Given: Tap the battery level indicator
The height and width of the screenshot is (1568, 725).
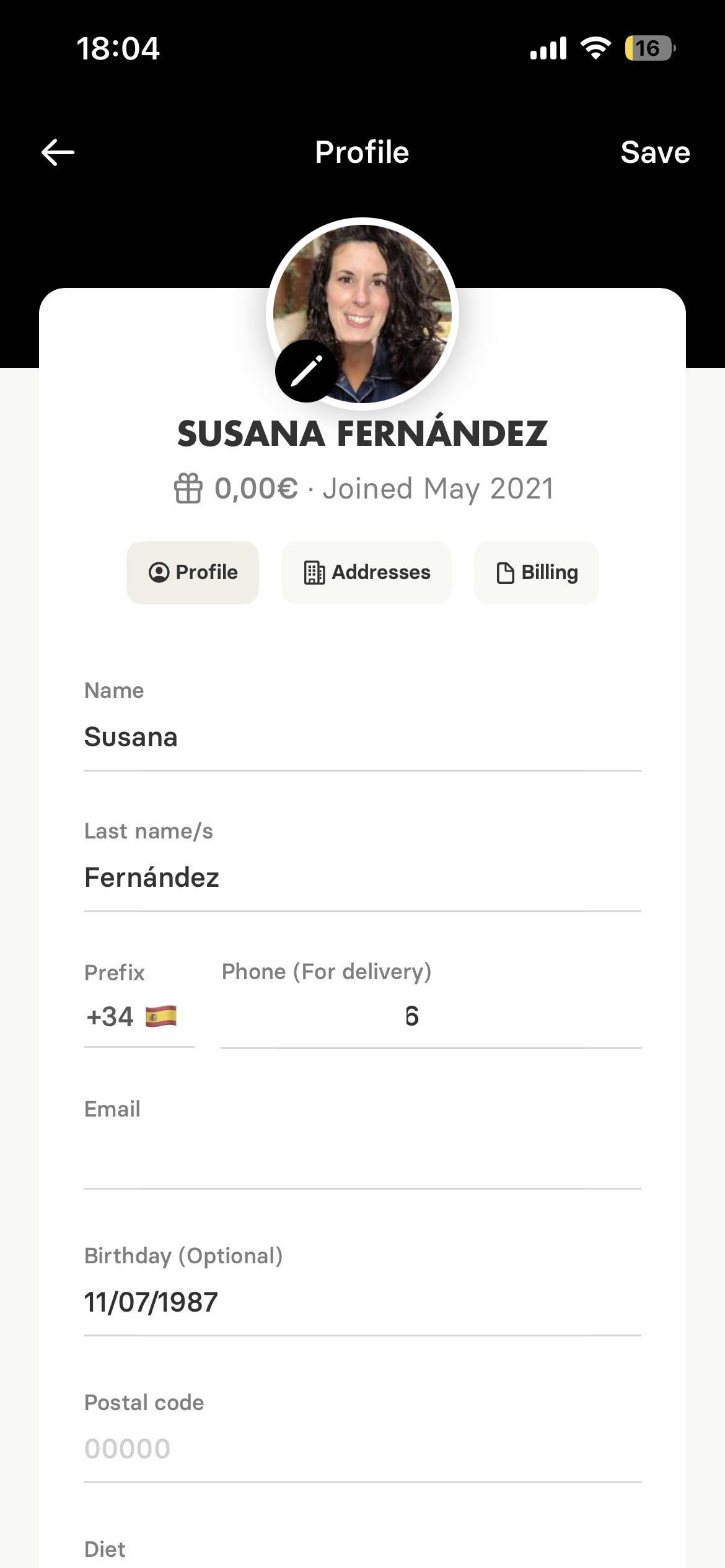Looking at the screenshot, I should click(x=649, y=48).
